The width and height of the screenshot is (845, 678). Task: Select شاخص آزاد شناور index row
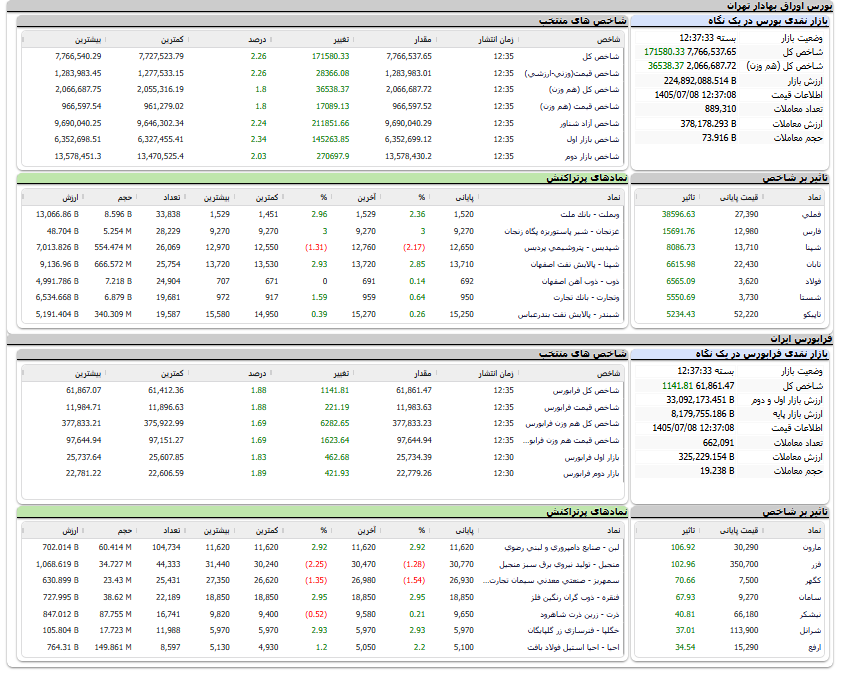(x=323, y=123)
